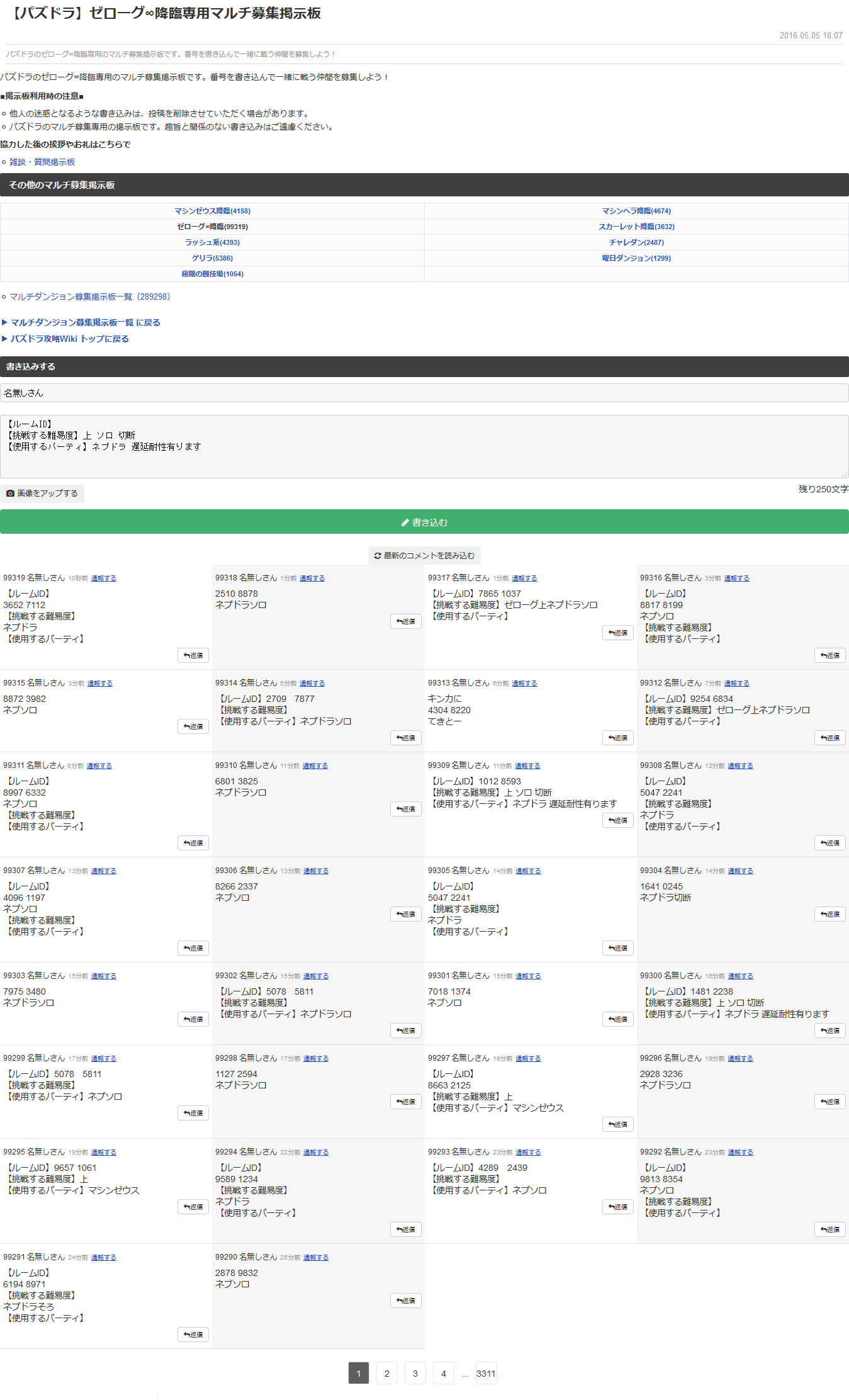Viewport: 849px width, 1400px height.
Task: Reply to post 99293
Action: coord(618,1207)
